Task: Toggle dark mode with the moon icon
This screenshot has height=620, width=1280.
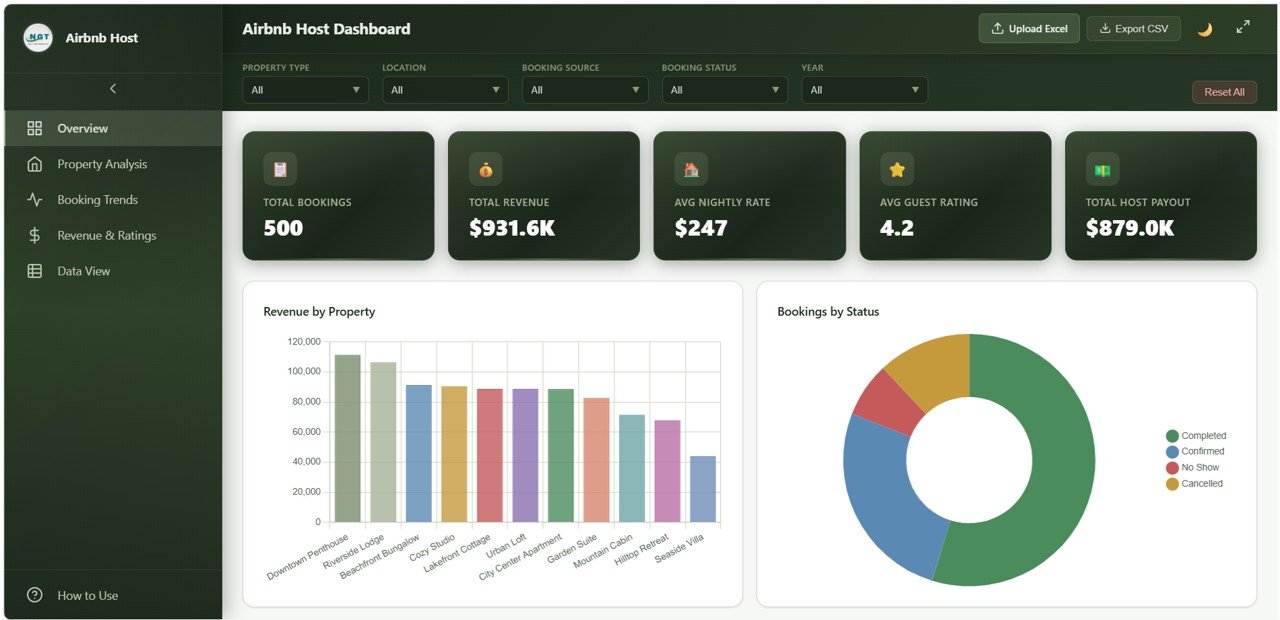Action: coord(1204,29)
